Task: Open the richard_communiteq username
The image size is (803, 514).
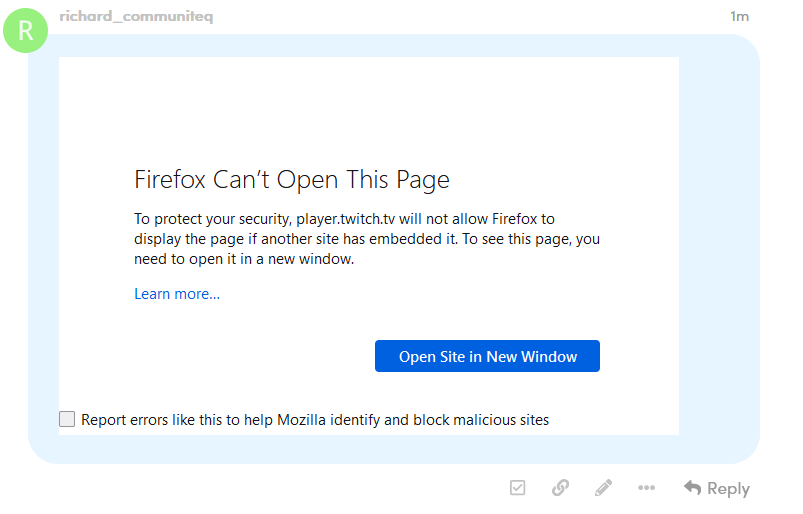Action: tap(136, 16)
